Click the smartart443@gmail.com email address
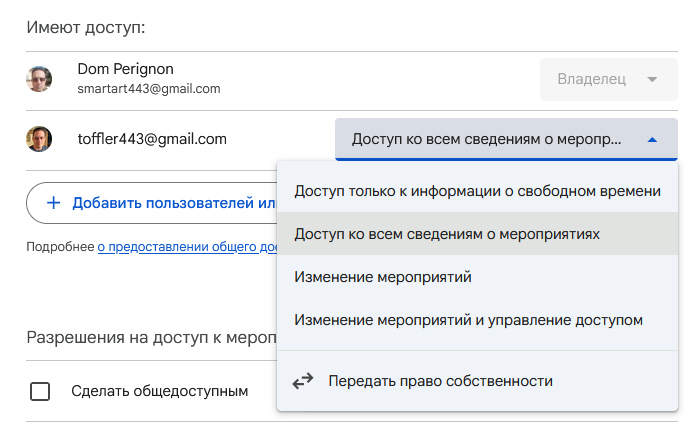Viewport: 689px width, 424px height. [x=148, y=89]
